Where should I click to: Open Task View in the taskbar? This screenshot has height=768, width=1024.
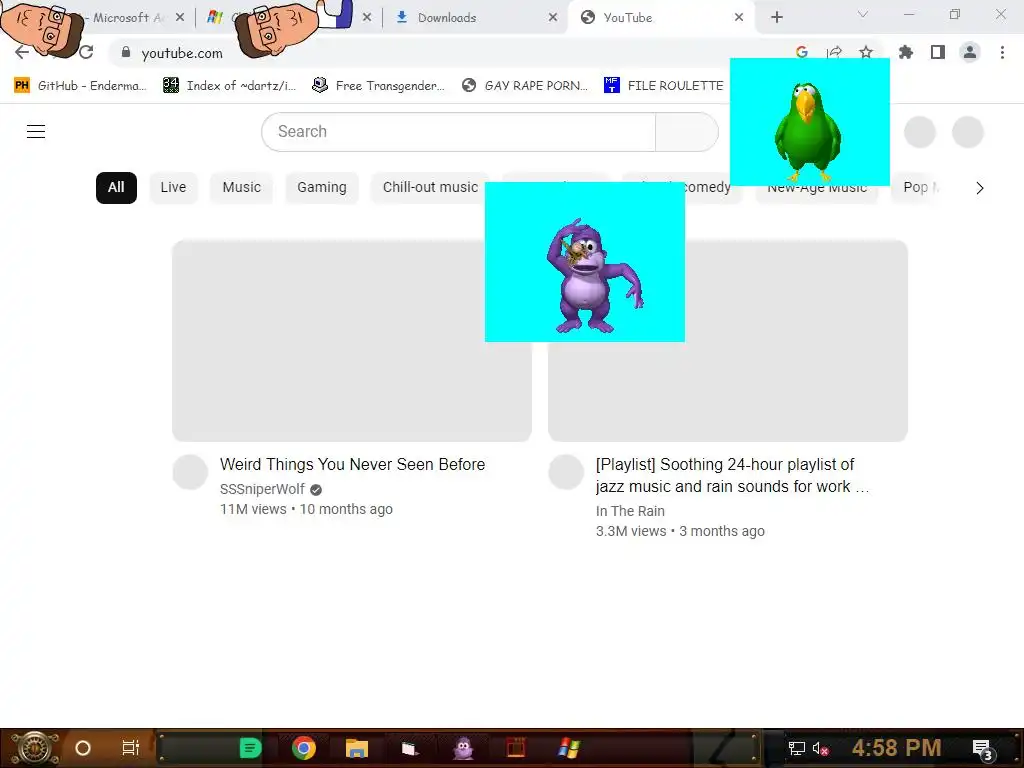click(x=131, y=748)
